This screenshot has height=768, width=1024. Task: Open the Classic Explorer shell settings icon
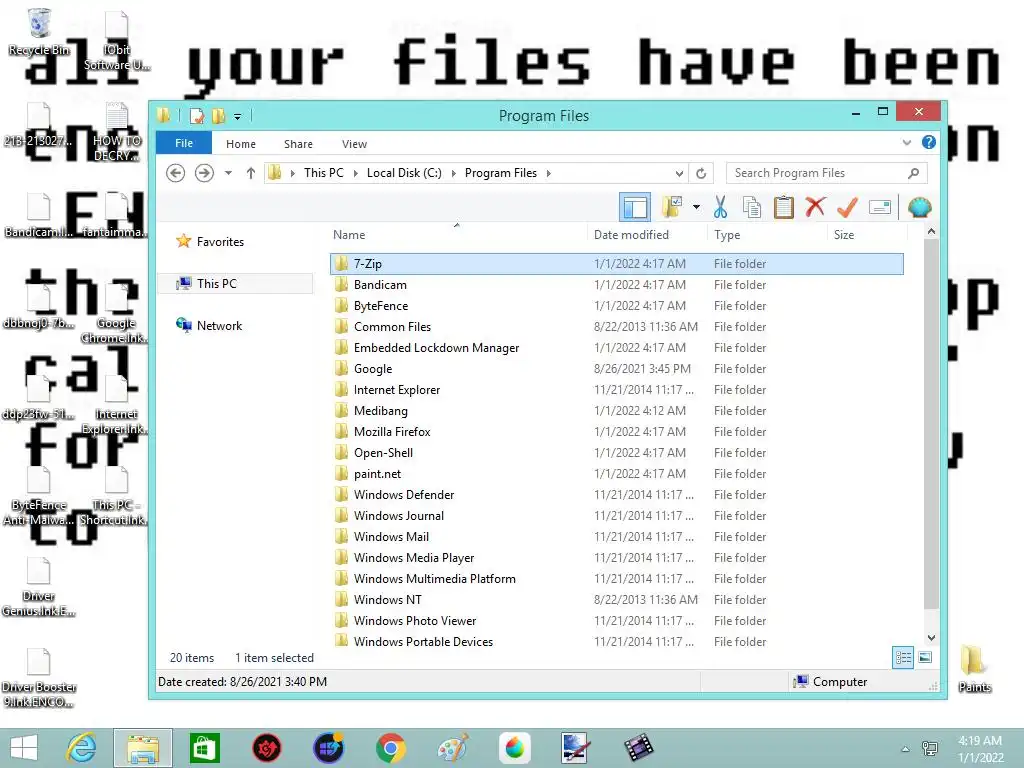tap(920, 208)
